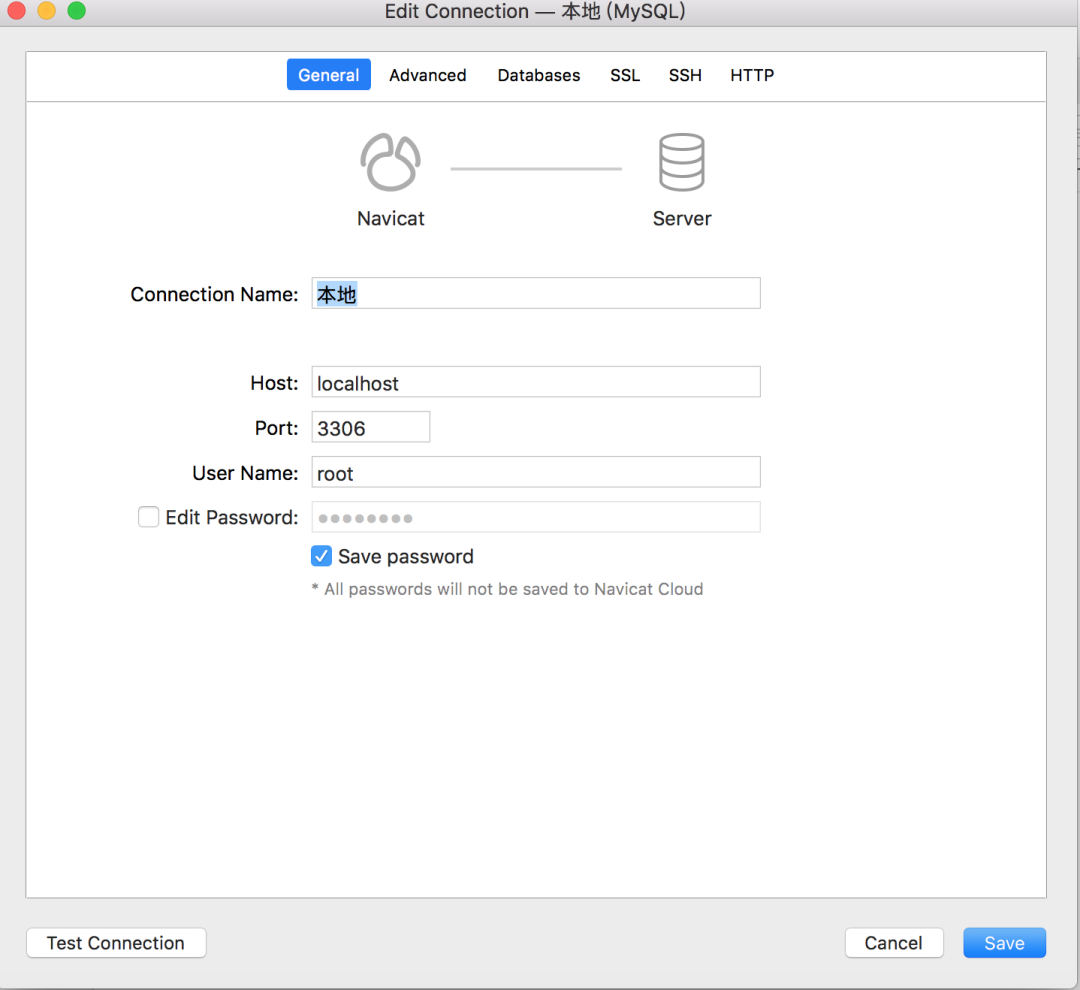Switch to the General tab
The width and height of the screenshot is (1080, 990).
click(x=328, y=75)
